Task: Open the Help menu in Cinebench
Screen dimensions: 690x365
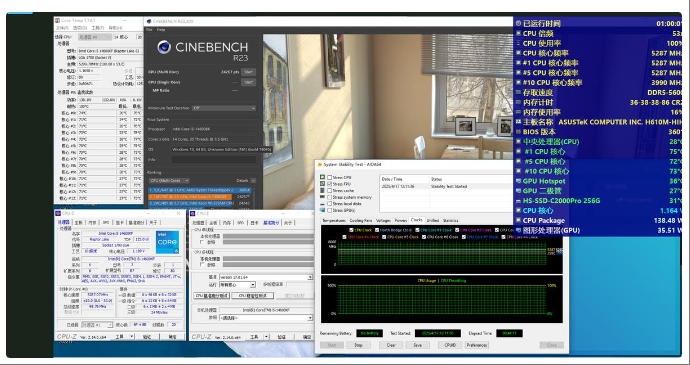Action: click(x=161, y=29)
